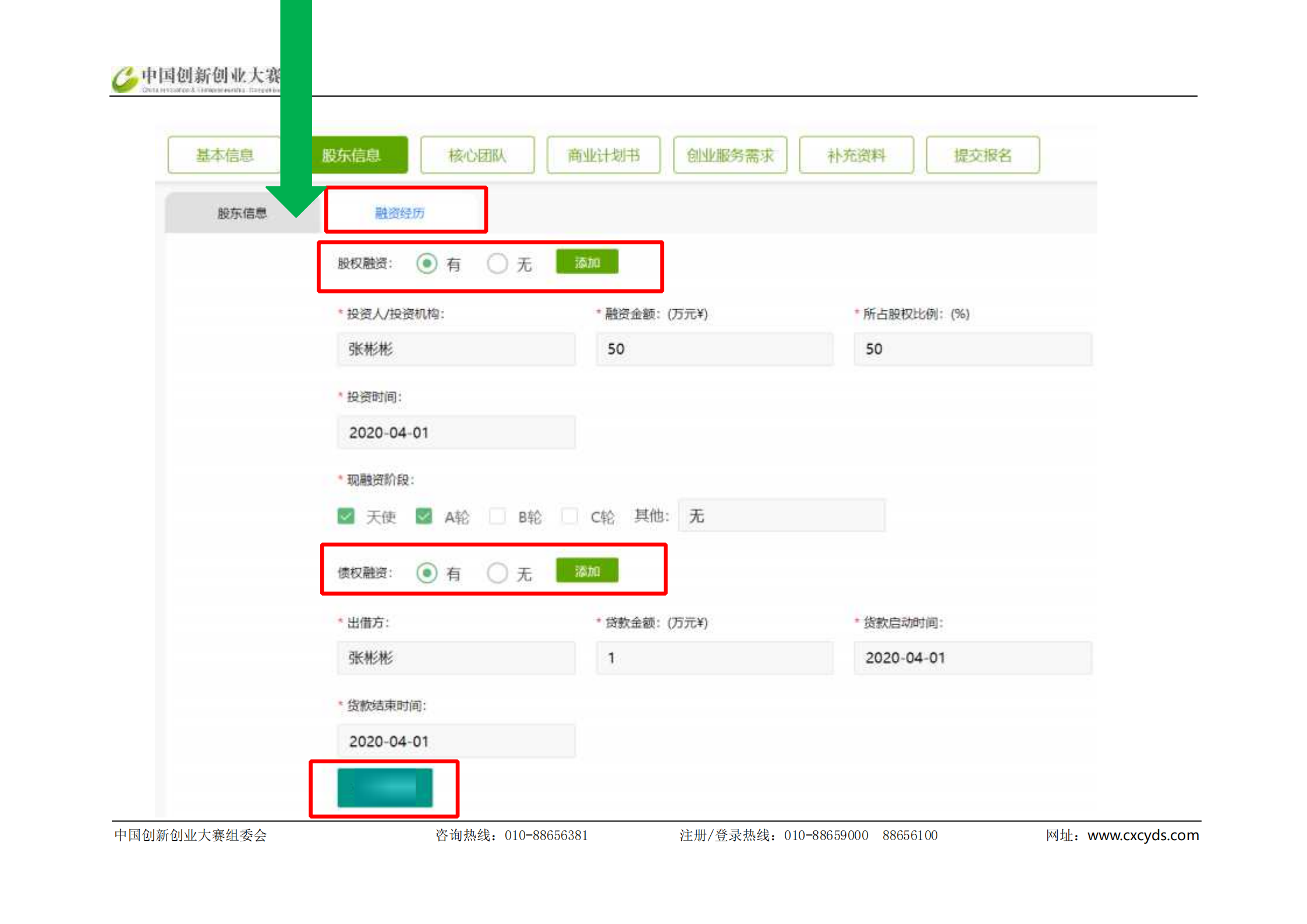Open the 基本信息 tab
The width and height of the screenshot is (1307, 924).
(x=224, y=155)
